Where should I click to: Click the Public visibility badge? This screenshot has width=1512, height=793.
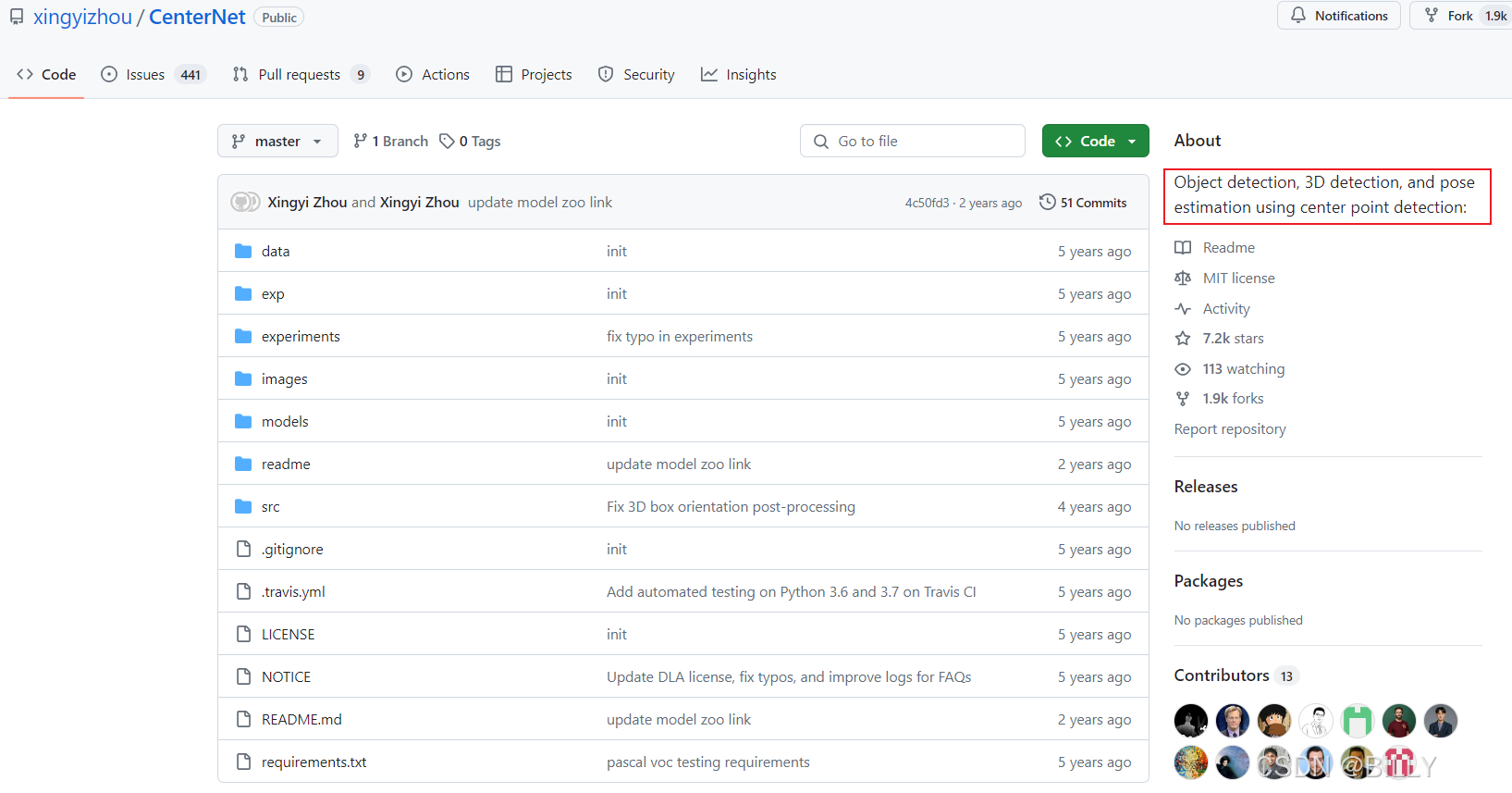[279, 18]
